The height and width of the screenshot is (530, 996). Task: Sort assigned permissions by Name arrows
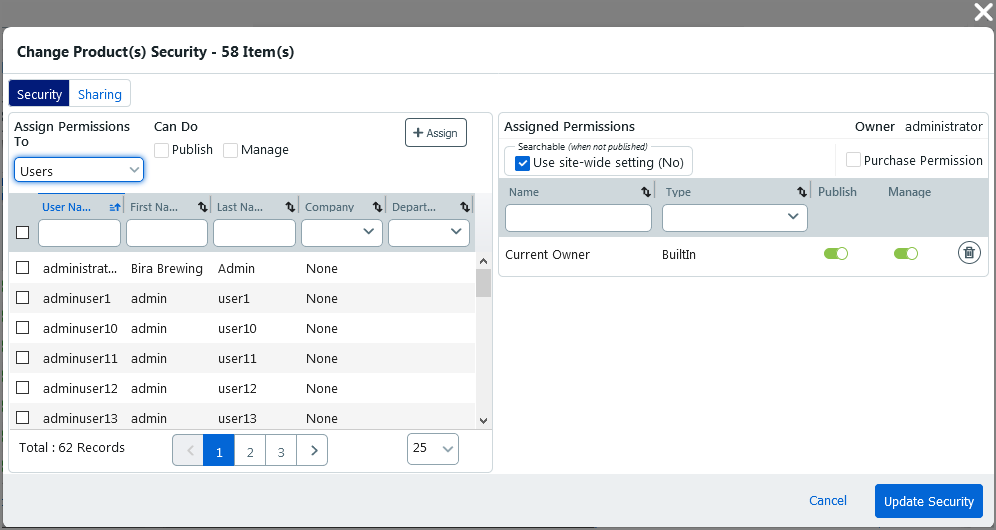point(645,192)
